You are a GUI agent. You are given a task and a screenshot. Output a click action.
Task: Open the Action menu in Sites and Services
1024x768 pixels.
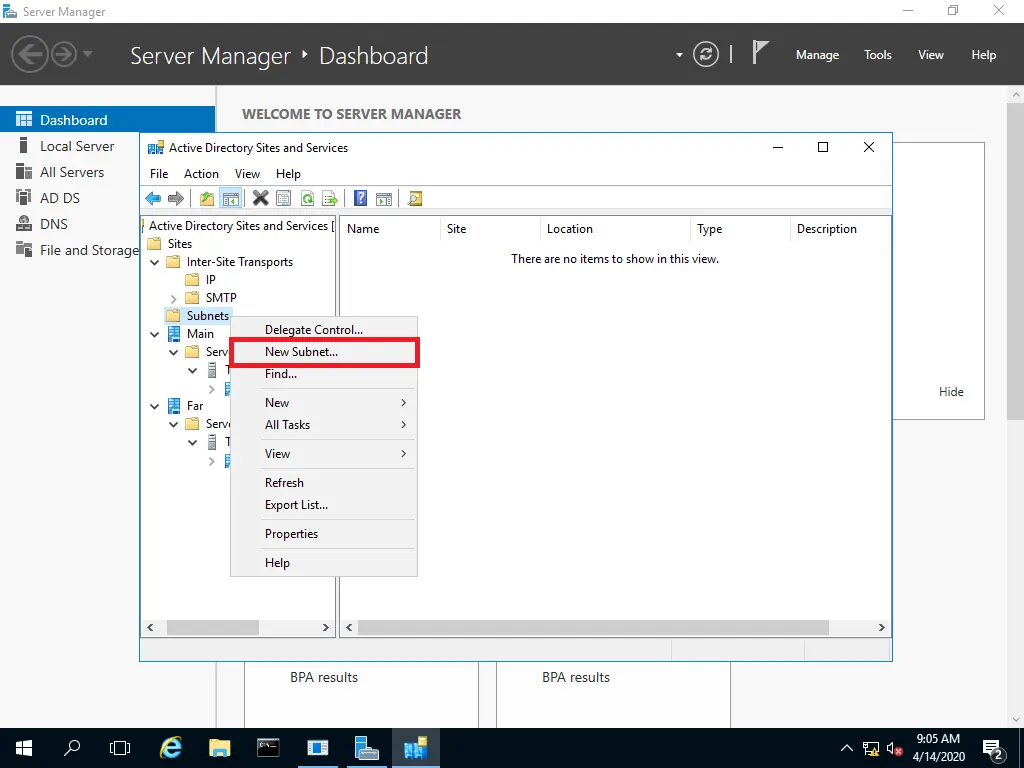click(x=201, y=174)
